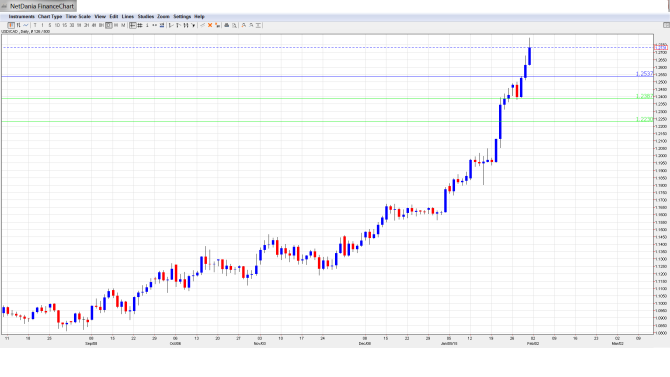Switch to 1-minute time scale
The height and width of the screenshot is (377, 670).
point(42,25)
